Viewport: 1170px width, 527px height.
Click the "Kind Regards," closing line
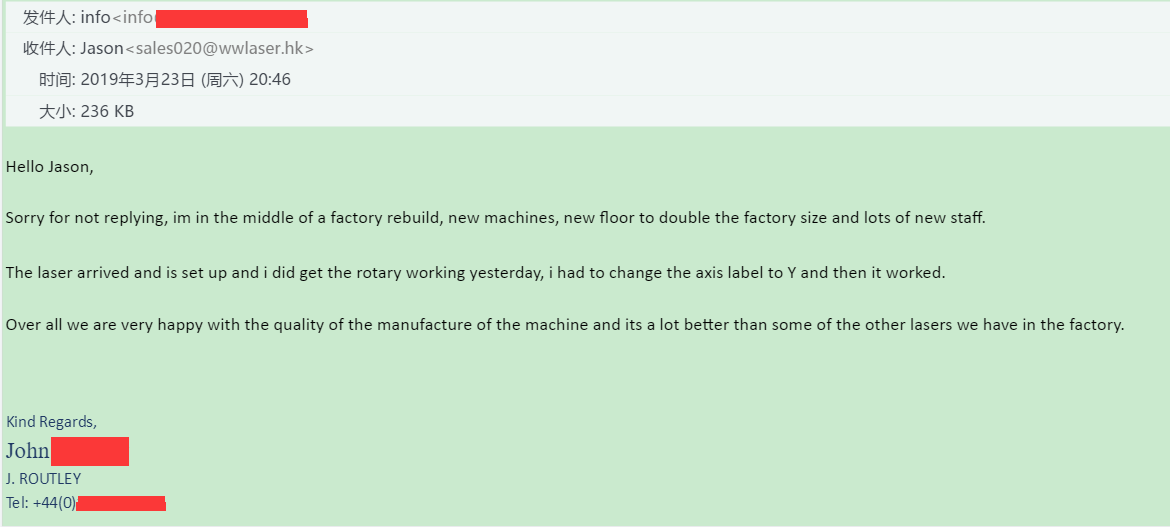[x=51, y=422]
